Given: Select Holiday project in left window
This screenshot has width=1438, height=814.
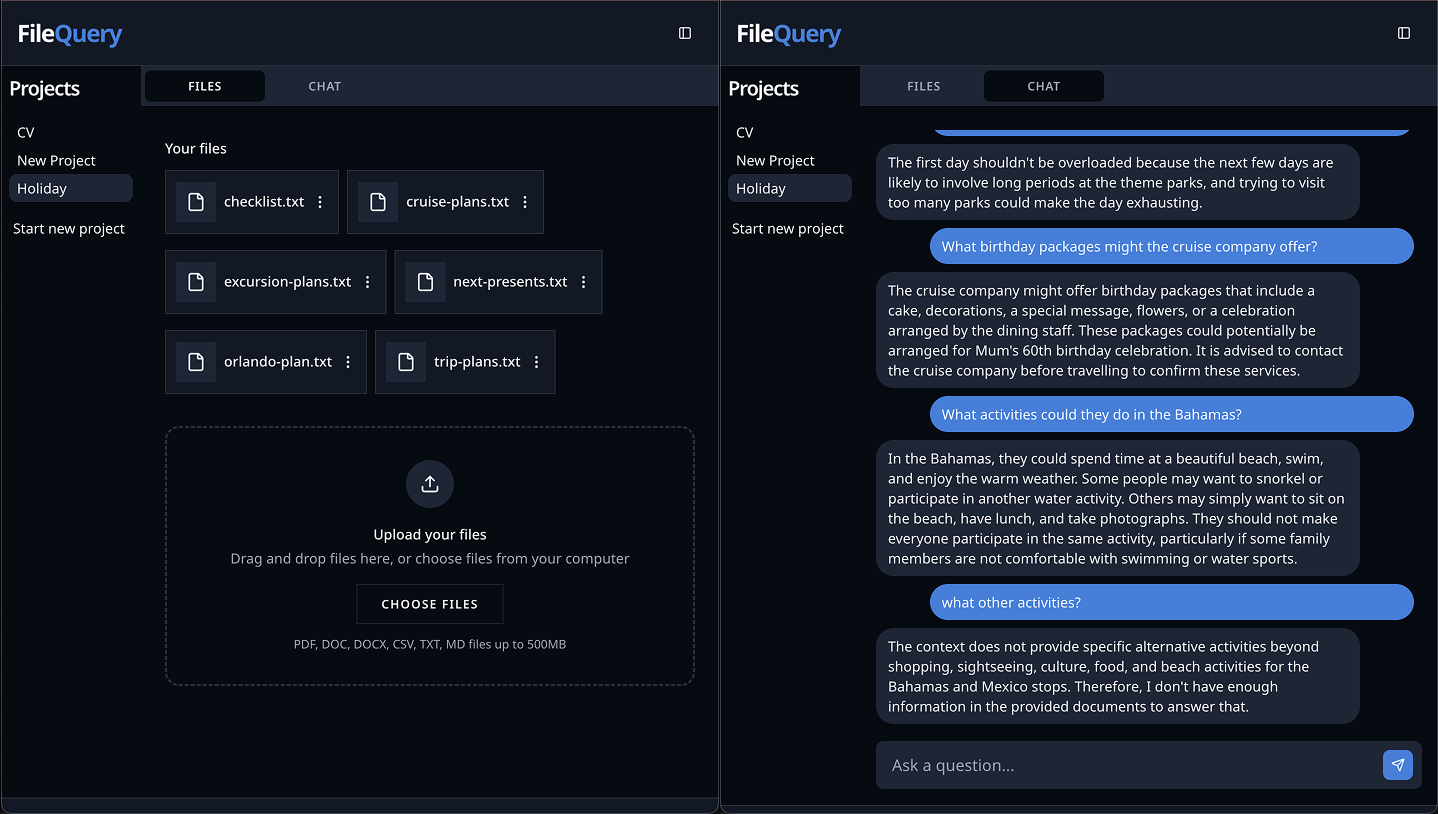Looking at the screenshot, I should tap(71, 188).
